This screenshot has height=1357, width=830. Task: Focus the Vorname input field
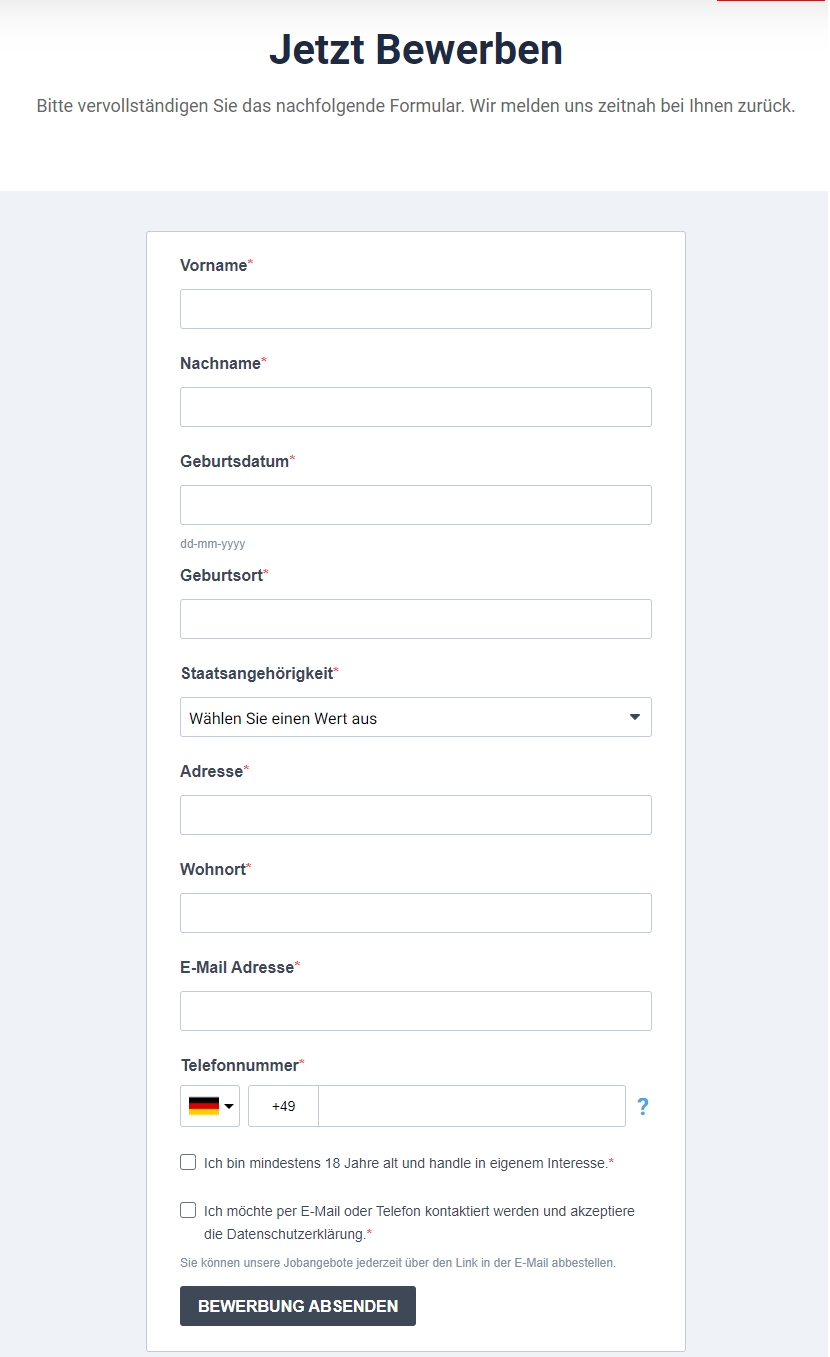point(416,309)
